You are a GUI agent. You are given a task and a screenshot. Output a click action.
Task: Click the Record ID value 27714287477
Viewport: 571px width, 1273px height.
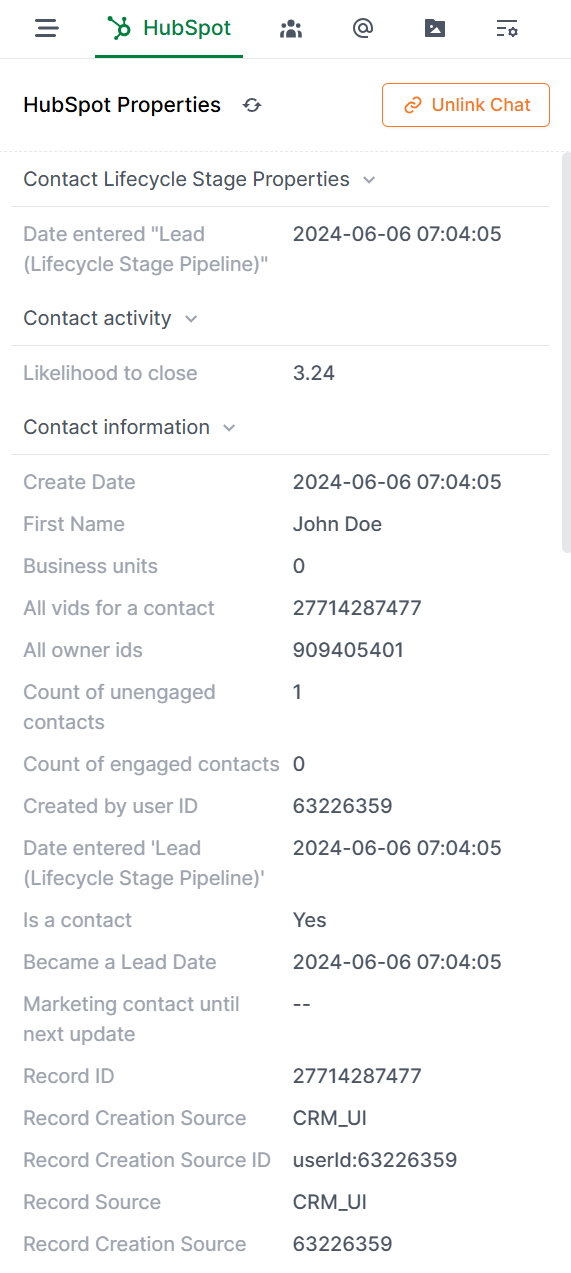point(357,1076)
